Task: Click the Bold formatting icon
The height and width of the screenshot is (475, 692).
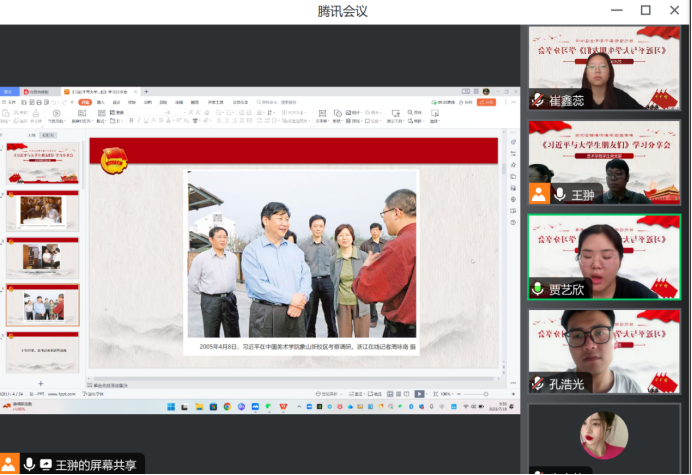Action: [131, 121]
